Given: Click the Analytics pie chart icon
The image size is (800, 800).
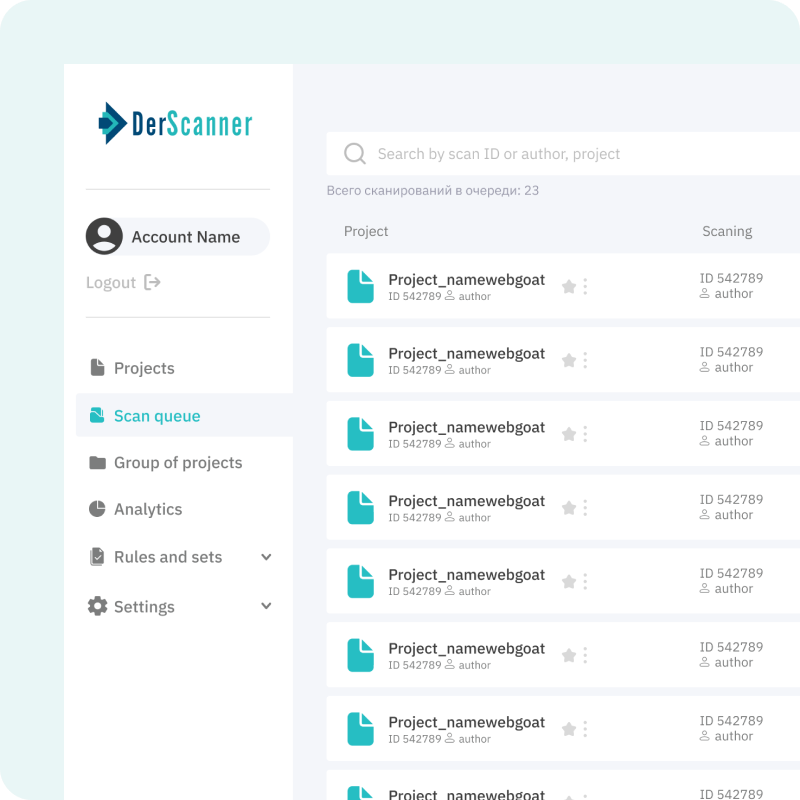Looking at the screenshot, I should (96, 509).
